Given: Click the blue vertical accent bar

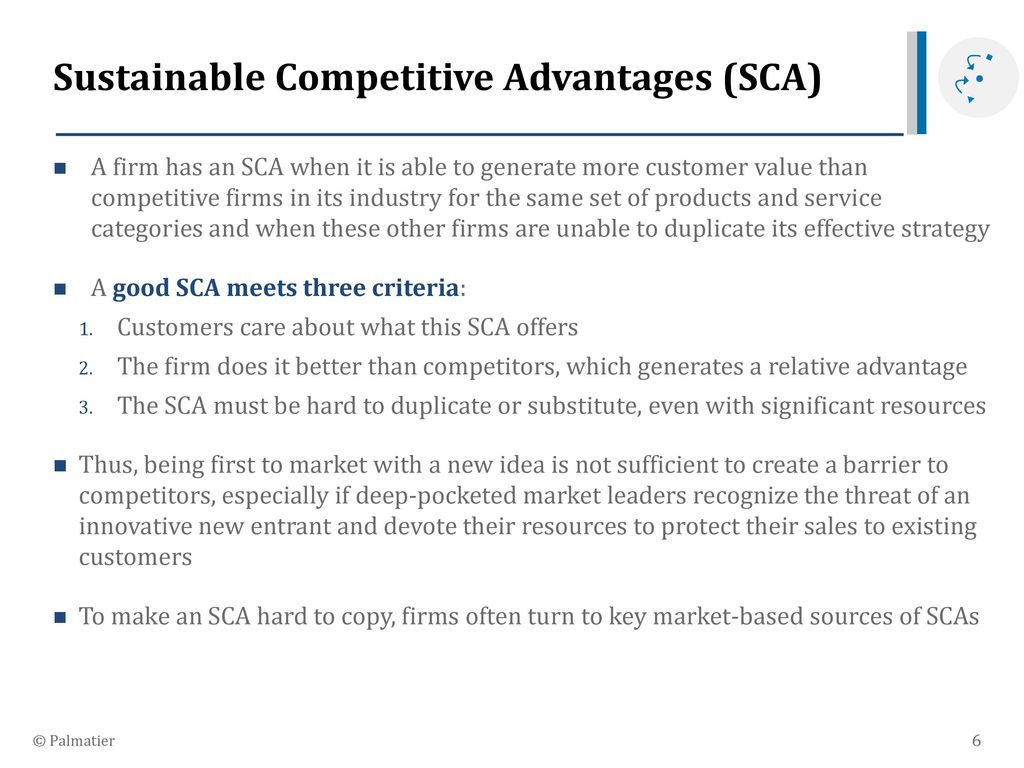Looking at the screenshot, I should point(921,82).
